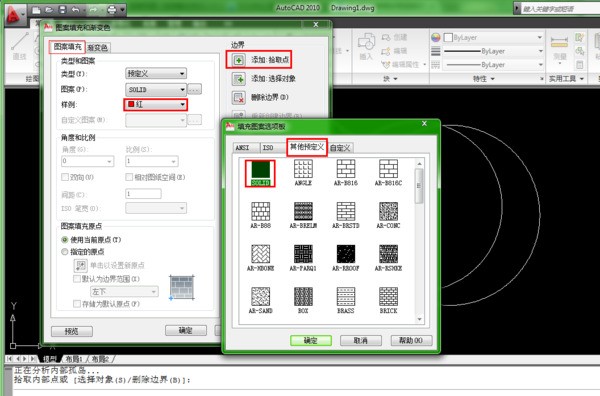Select use current origin radio button
600x396 pixels.
tap(65, 240)
